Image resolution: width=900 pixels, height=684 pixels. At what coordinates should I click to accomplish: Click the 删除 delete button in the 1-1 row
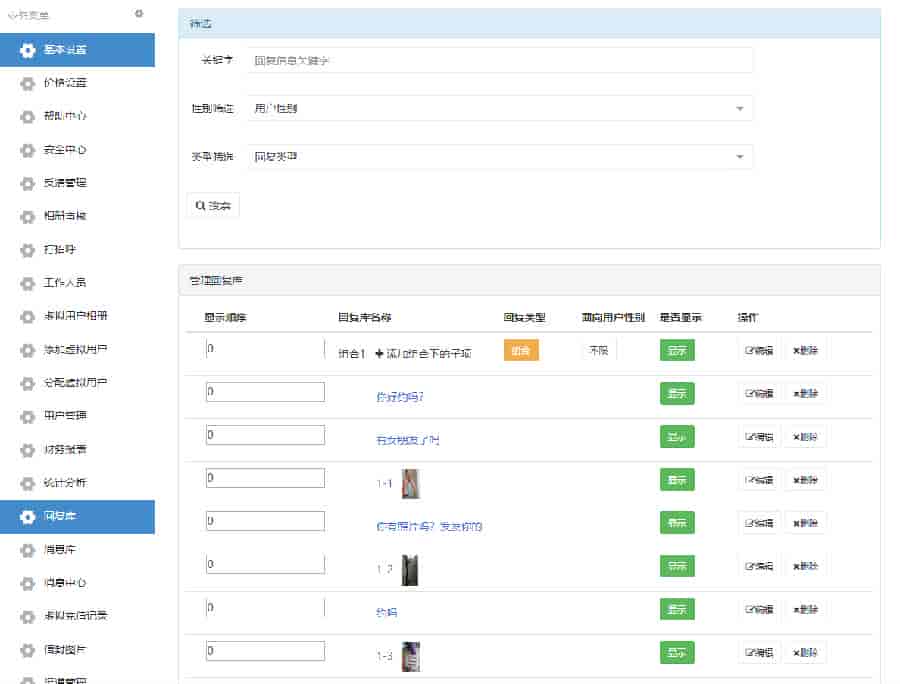[805, 480]
